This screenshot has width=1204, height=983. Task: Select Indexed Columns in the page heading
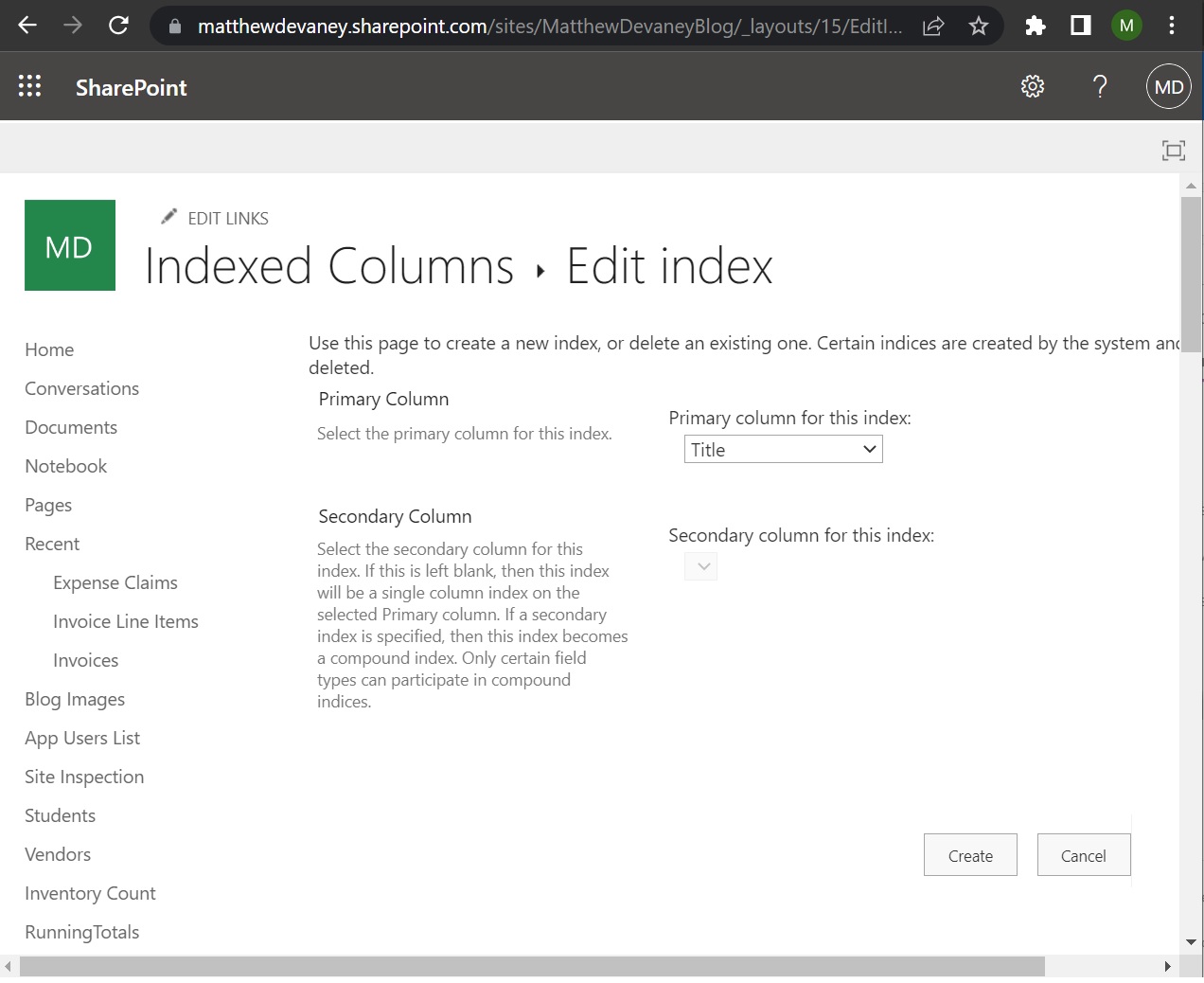pyautogui.click(x=328, y=266)
